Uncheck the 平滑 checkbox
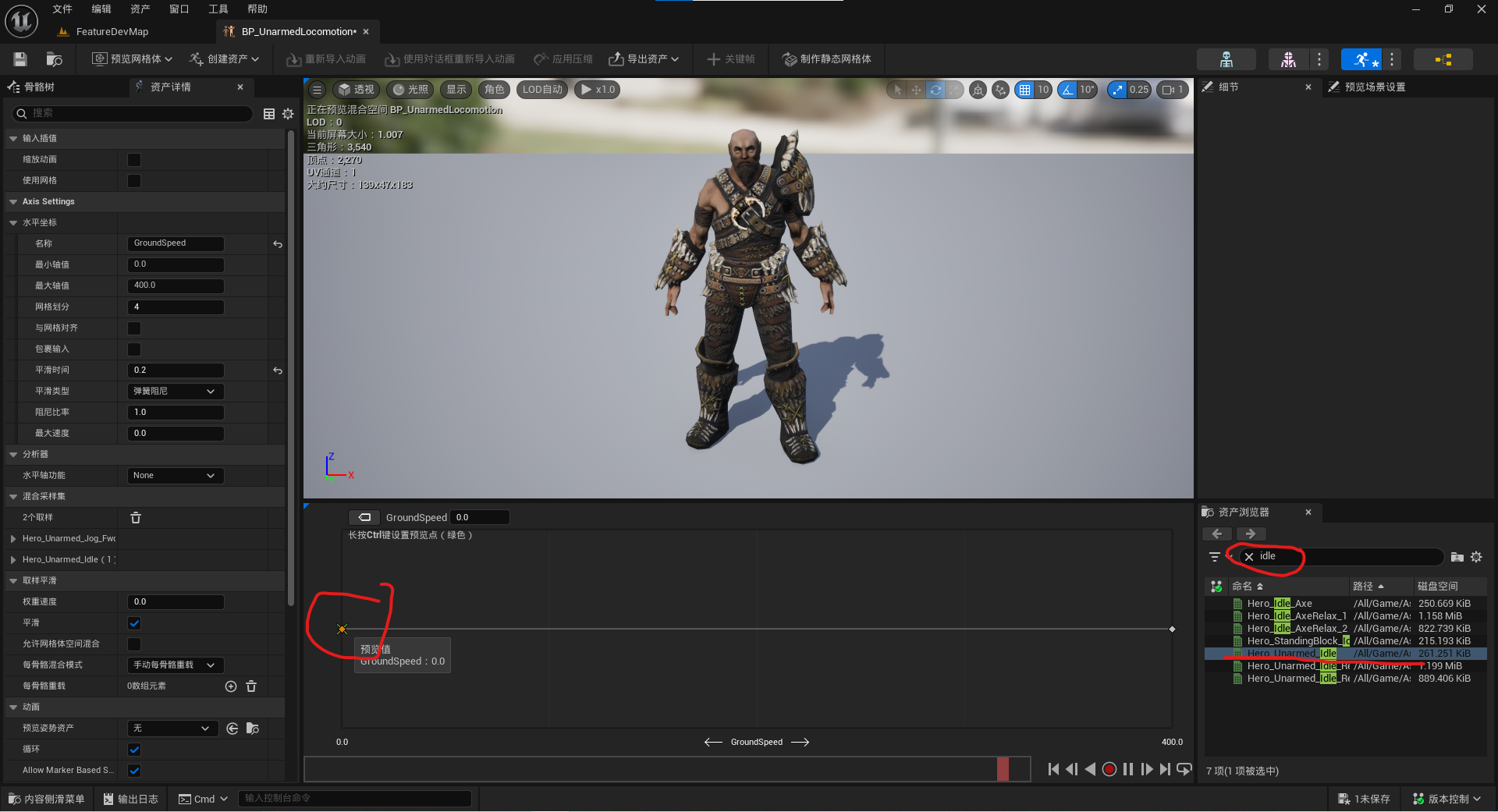 pos(134,623)
